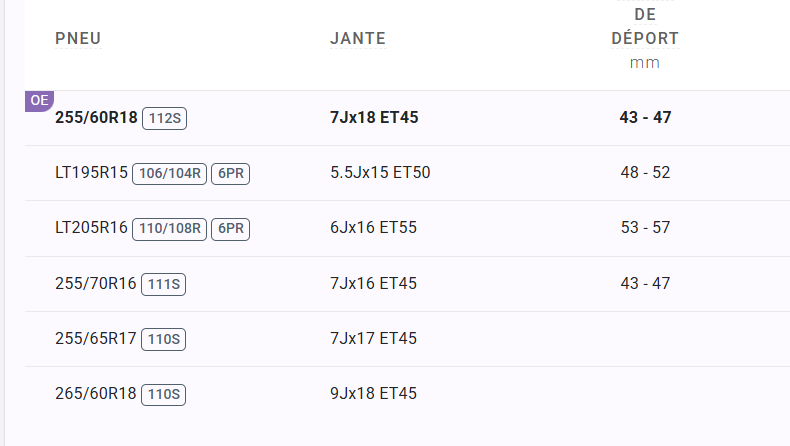Click the 112S load index badge
This screenshot has width=790, height=446.
[x=164, y=118]
